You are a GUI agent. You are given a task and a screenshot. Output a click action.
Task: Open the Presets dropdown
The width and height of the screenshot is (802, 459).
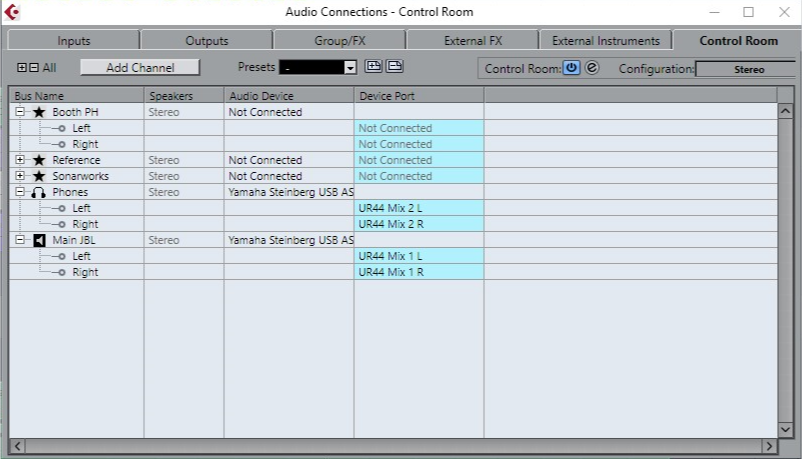(350, 68)
